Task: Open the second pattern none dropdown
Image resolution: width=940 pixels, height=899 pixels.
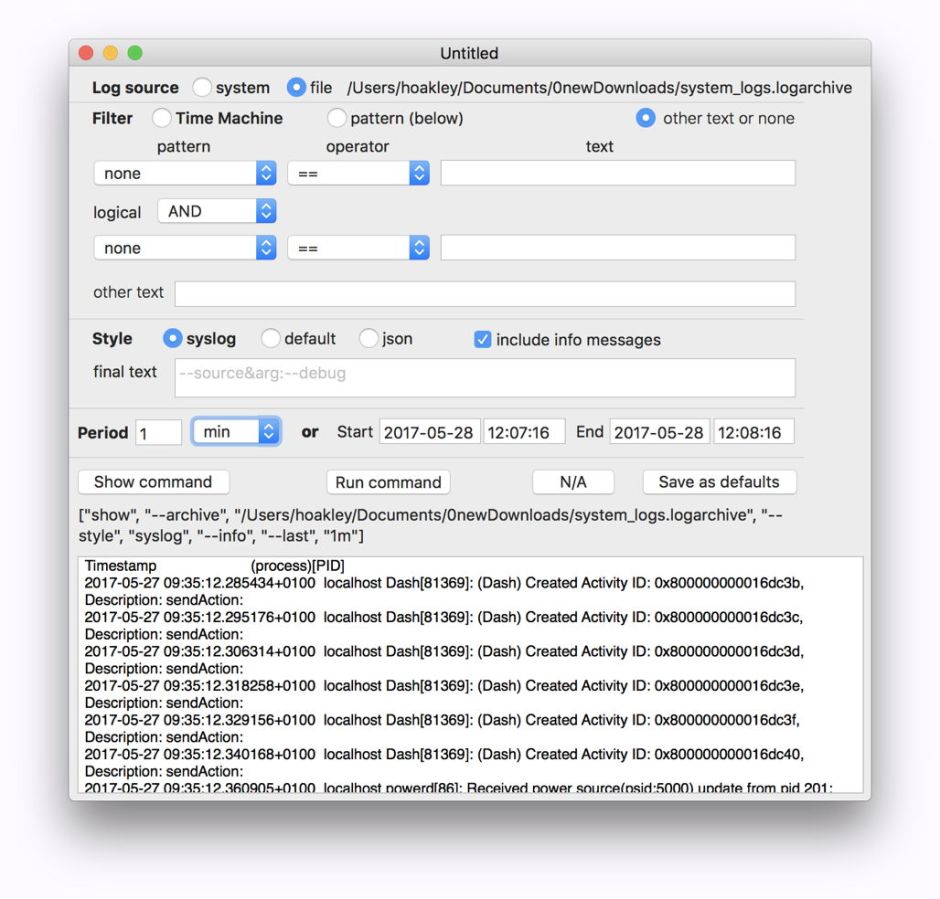Action: (184, 248)
